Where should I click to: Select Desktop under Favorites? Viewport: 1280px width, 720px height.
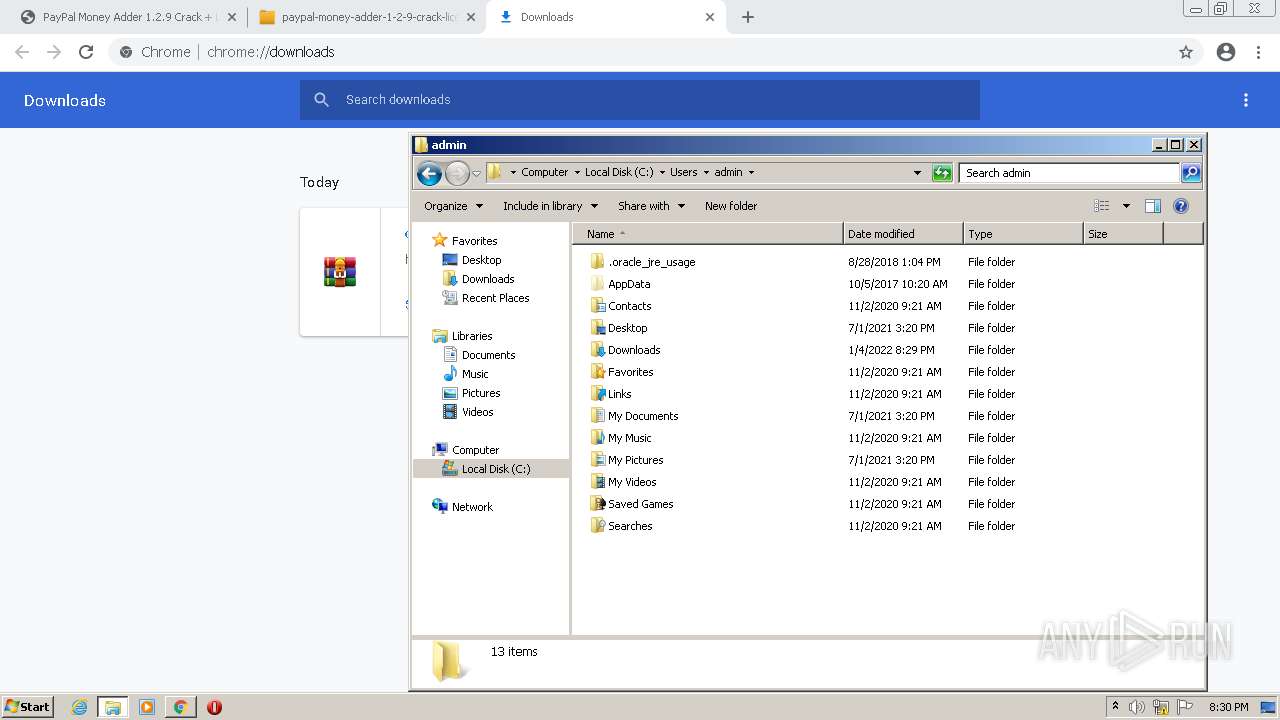point(481,260)
